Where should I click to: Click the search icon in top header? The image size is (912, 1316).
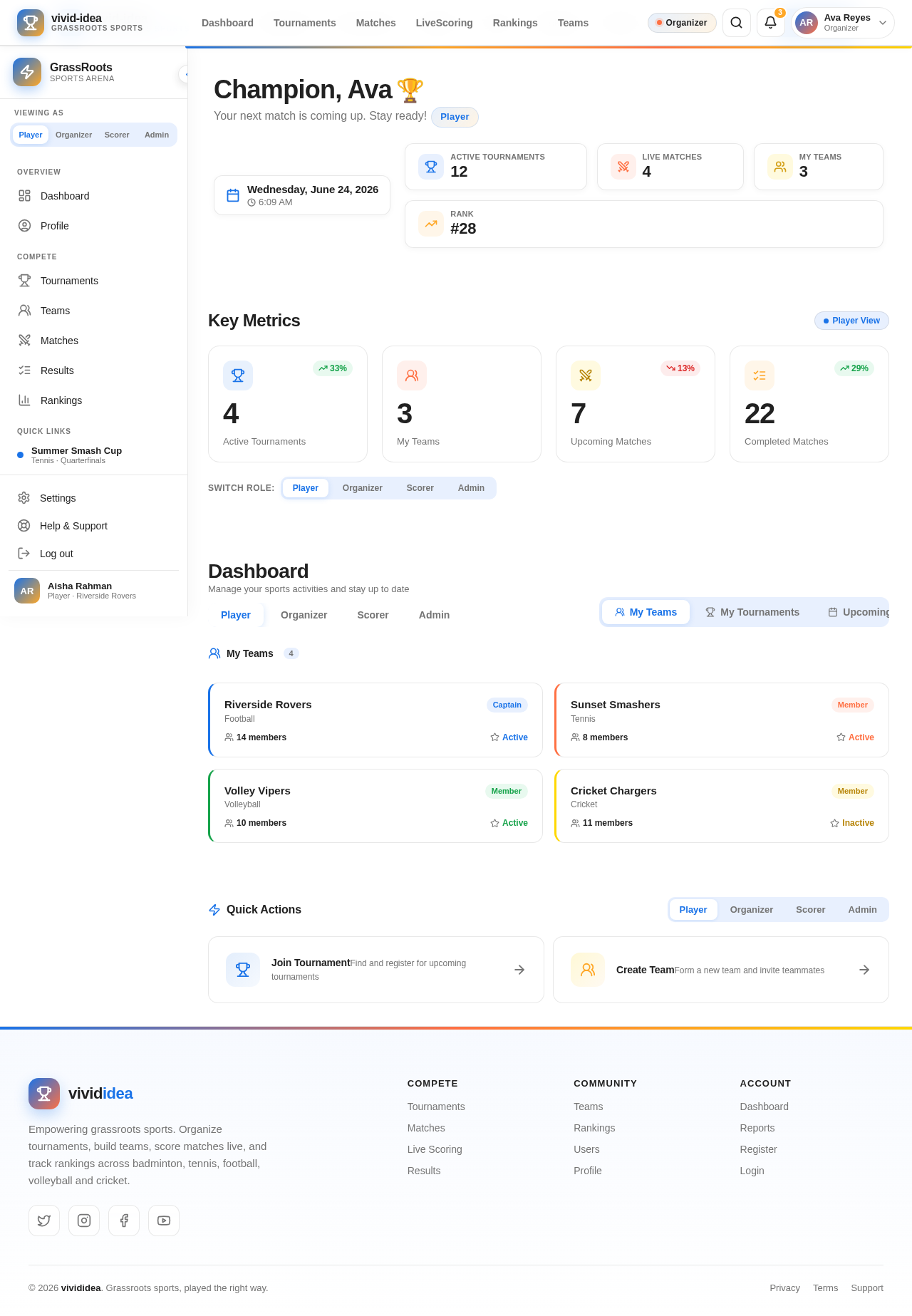click(x=737, y=23)
